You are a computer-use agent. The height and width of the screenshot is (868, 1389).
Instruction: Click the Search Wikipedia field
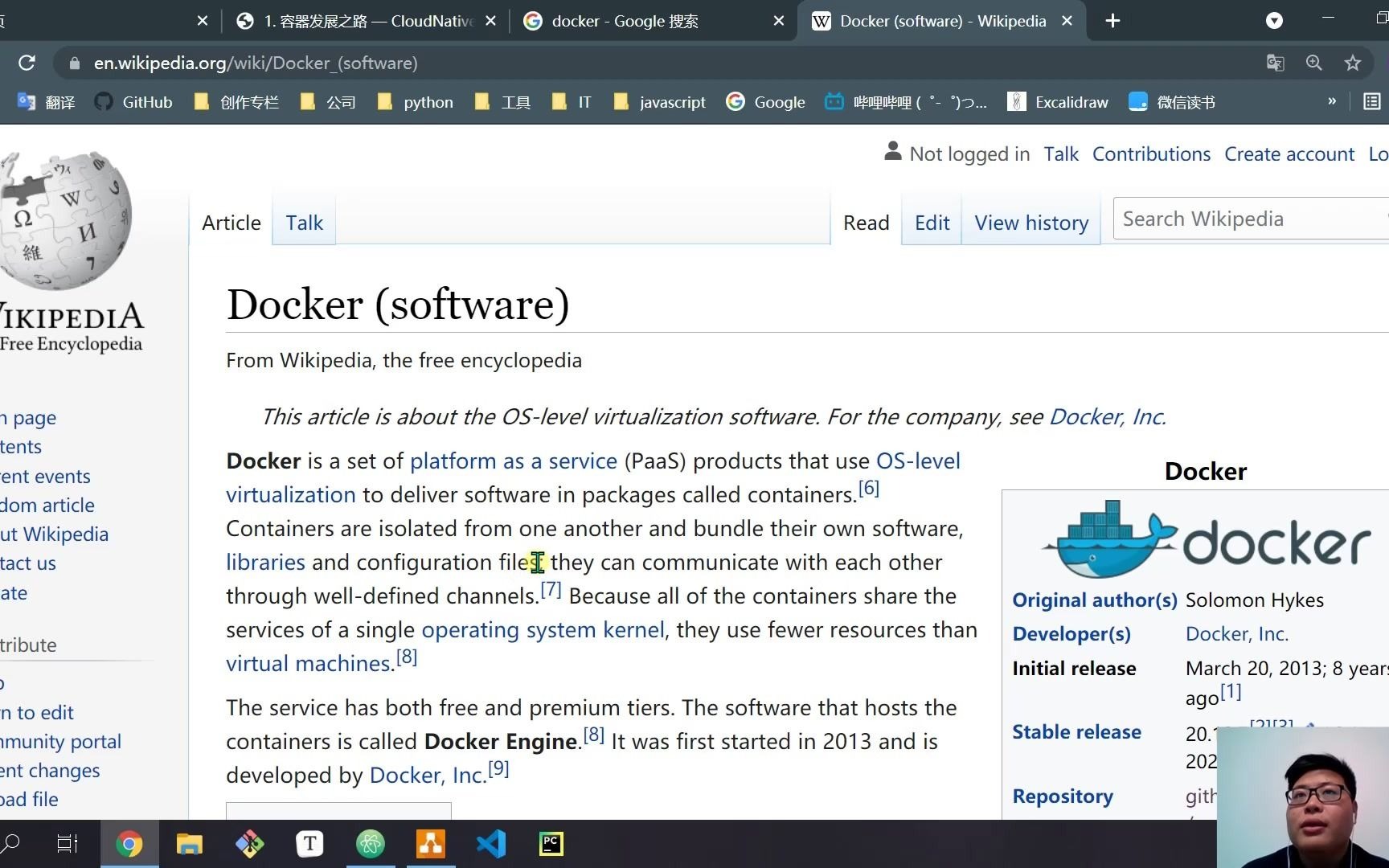(x=1250, y=219)
